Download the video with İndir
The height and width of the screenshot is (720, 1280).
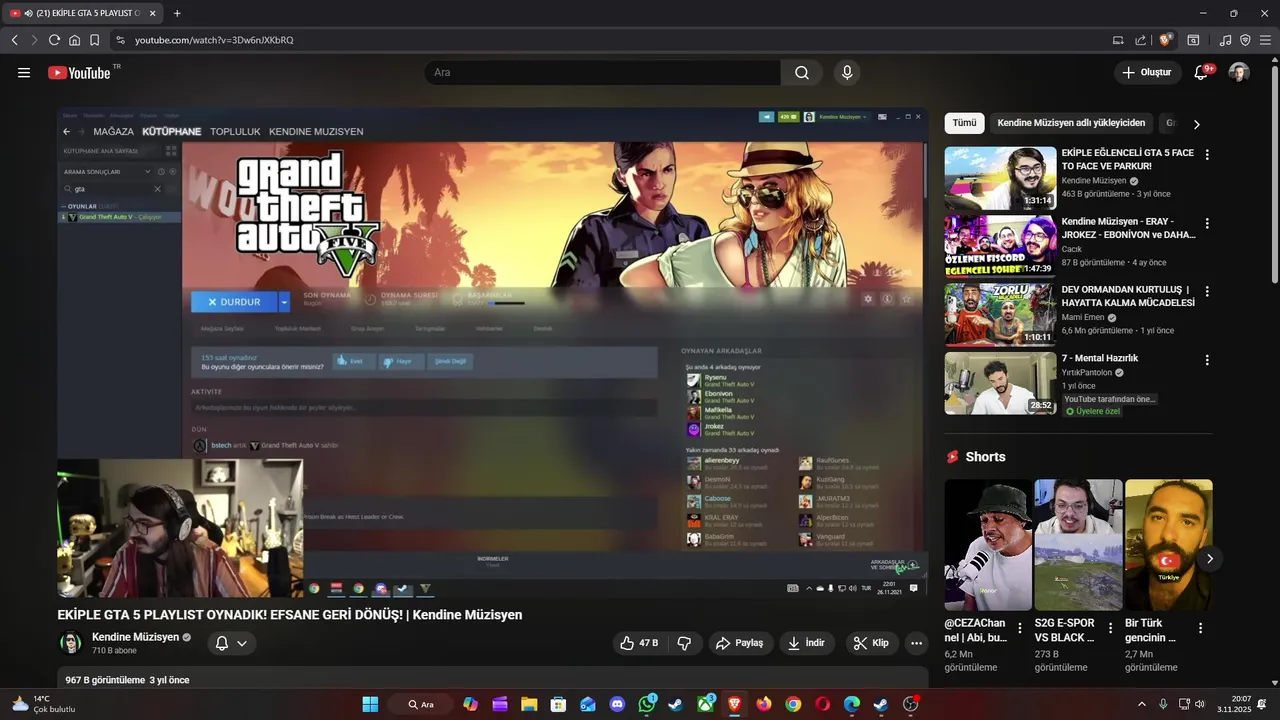pyautogui.click(x=806, y=643)
